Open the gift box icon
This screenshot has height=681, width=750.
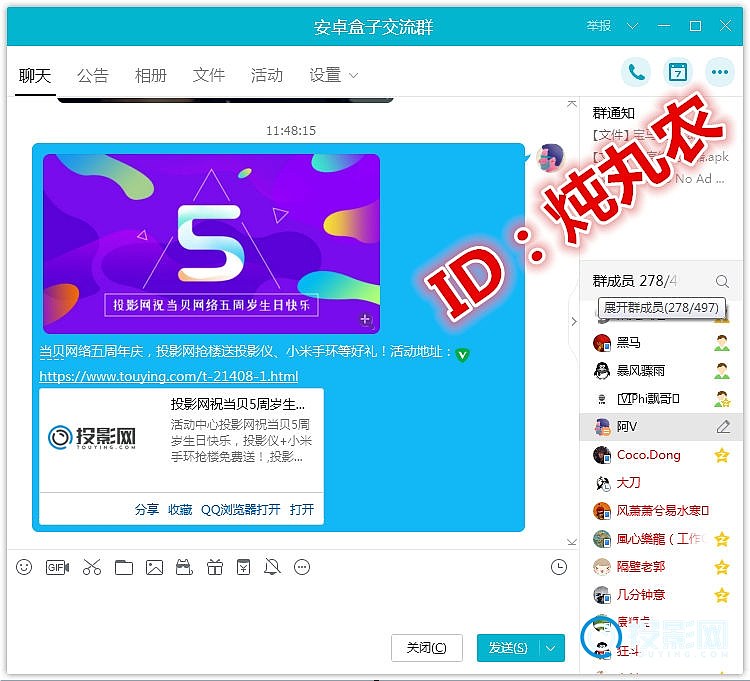[215, 568]
